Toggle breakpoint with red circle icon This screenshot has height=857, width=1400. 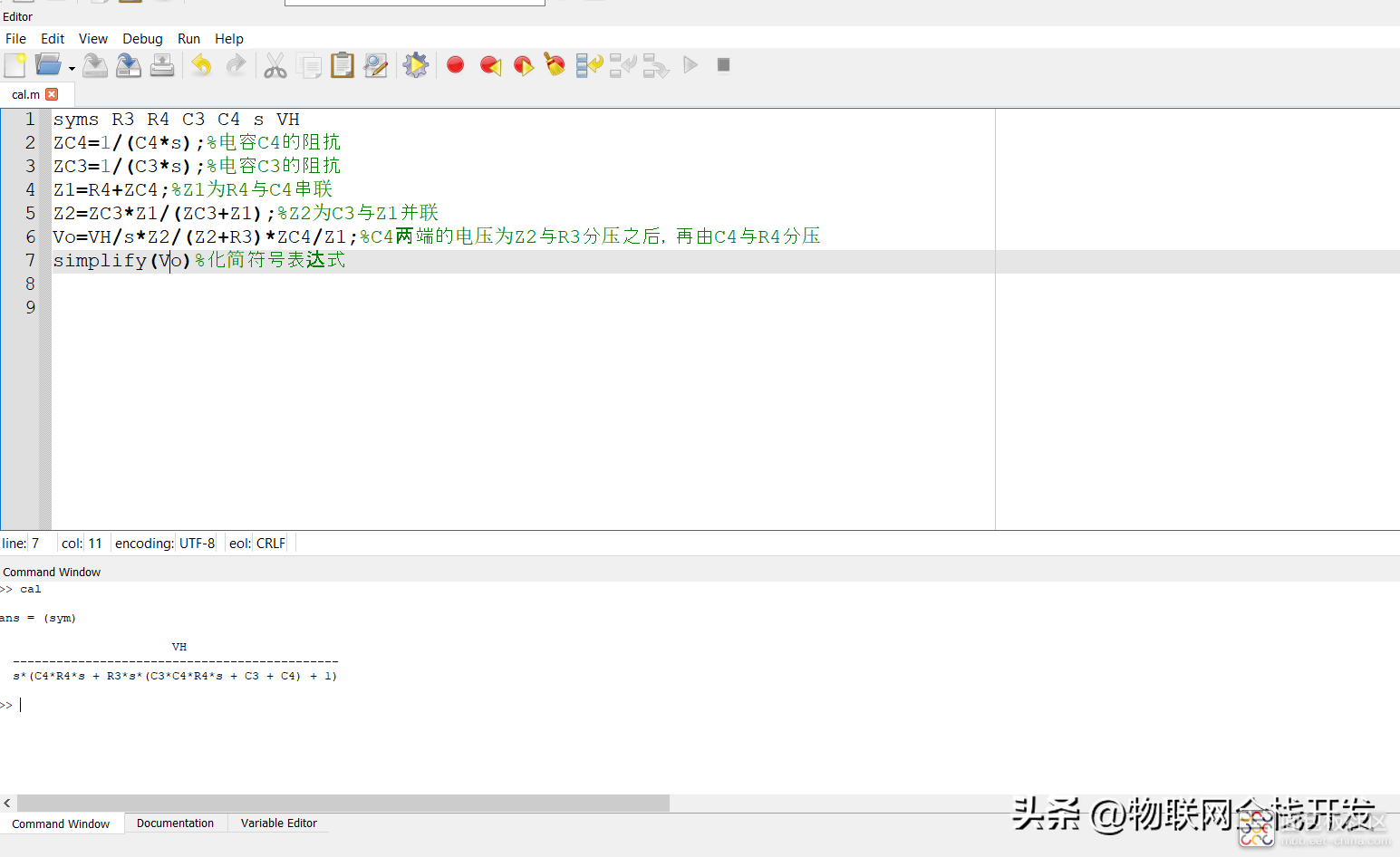click(x=456, y=64)
